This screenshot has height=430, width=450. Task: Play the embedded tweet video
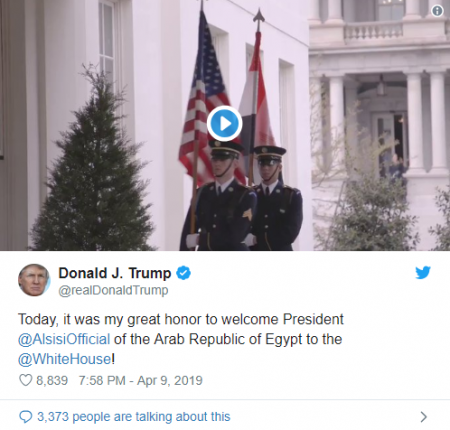point(224,123)
